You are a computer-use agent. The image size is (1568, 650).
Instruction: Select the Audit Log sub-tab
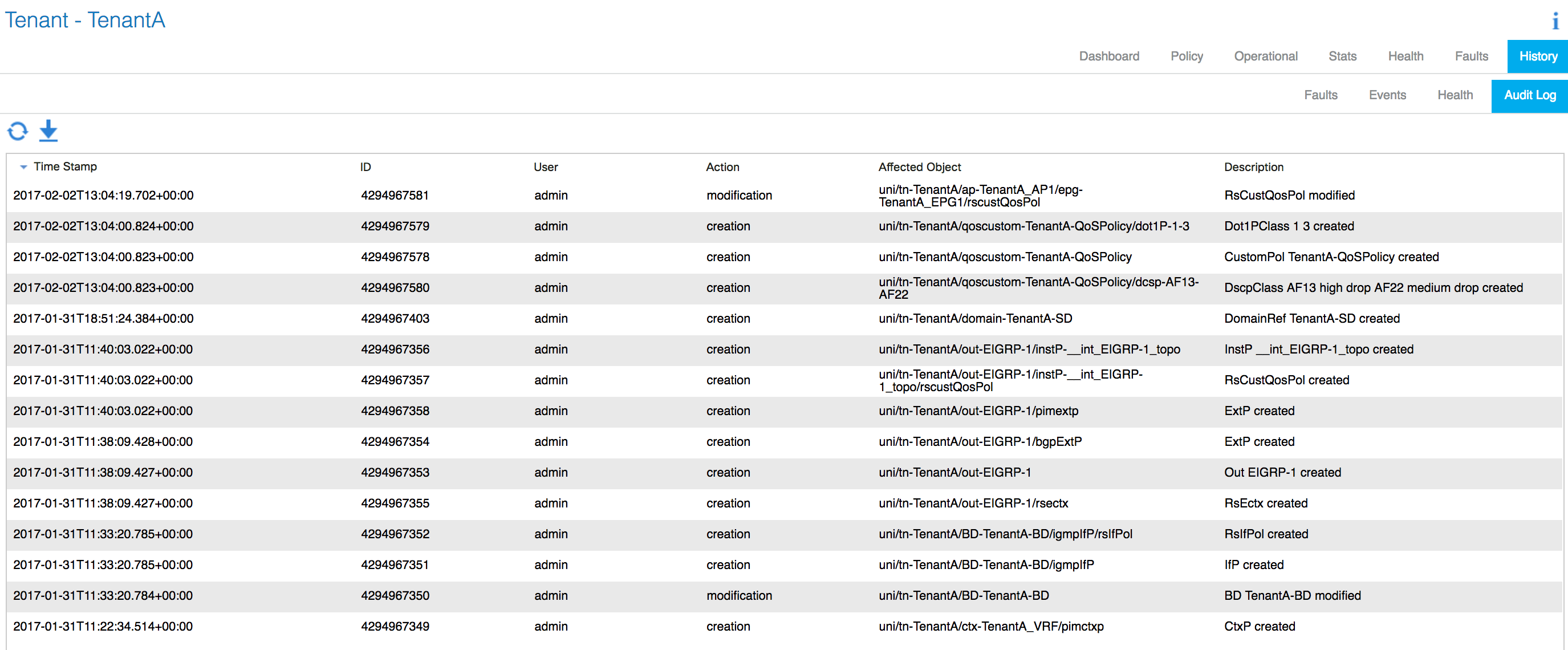pos(1530,96)
